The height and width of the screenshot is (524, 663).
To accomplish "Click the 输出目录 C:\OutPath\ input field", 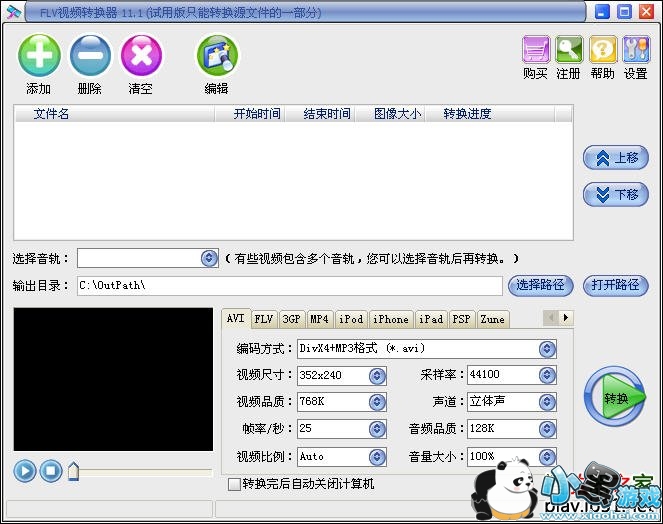I will (x=290, y=286).
